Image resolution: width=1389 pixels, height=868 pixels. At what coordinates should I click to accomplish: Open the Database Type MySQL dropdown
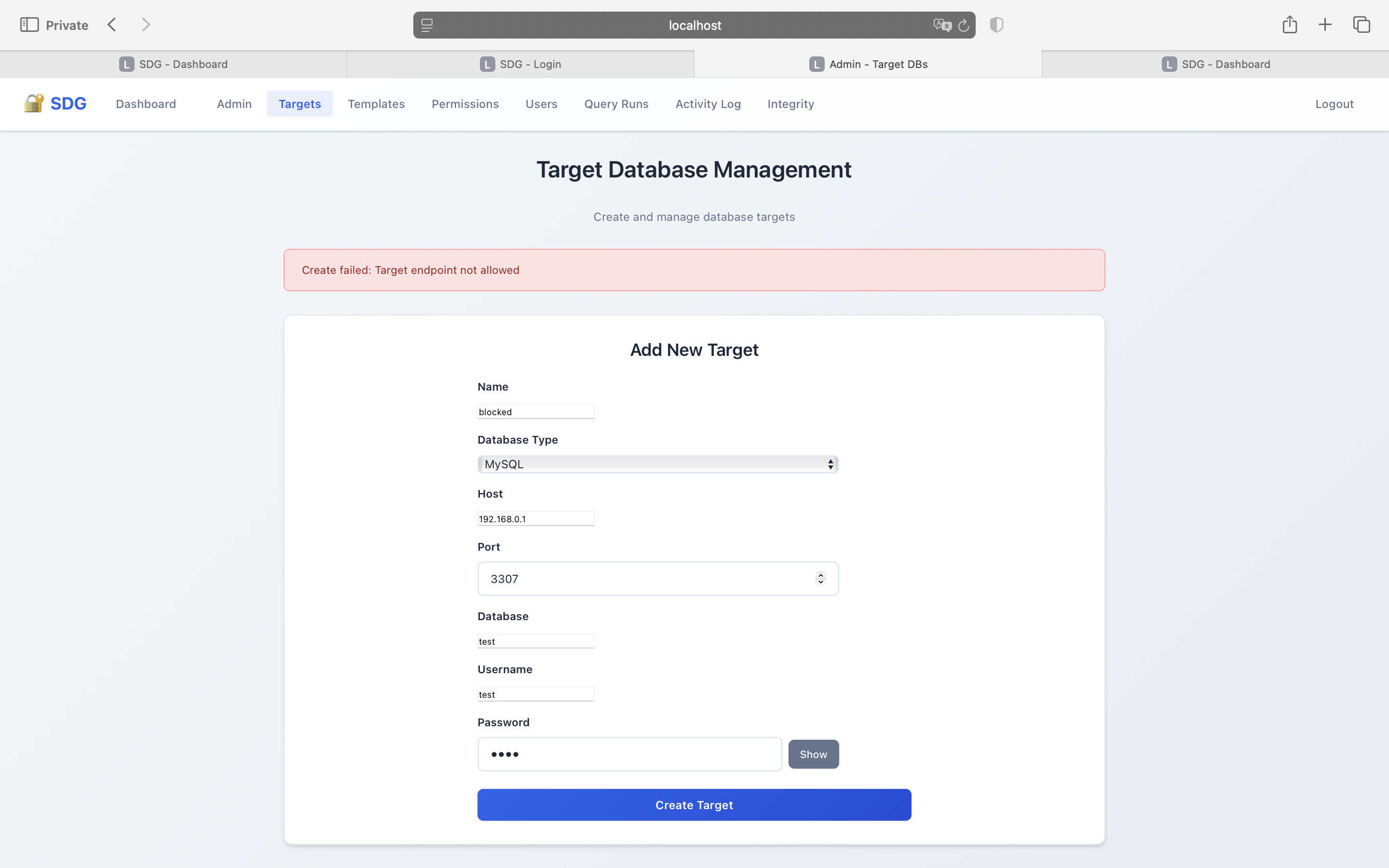click(658, 464)
